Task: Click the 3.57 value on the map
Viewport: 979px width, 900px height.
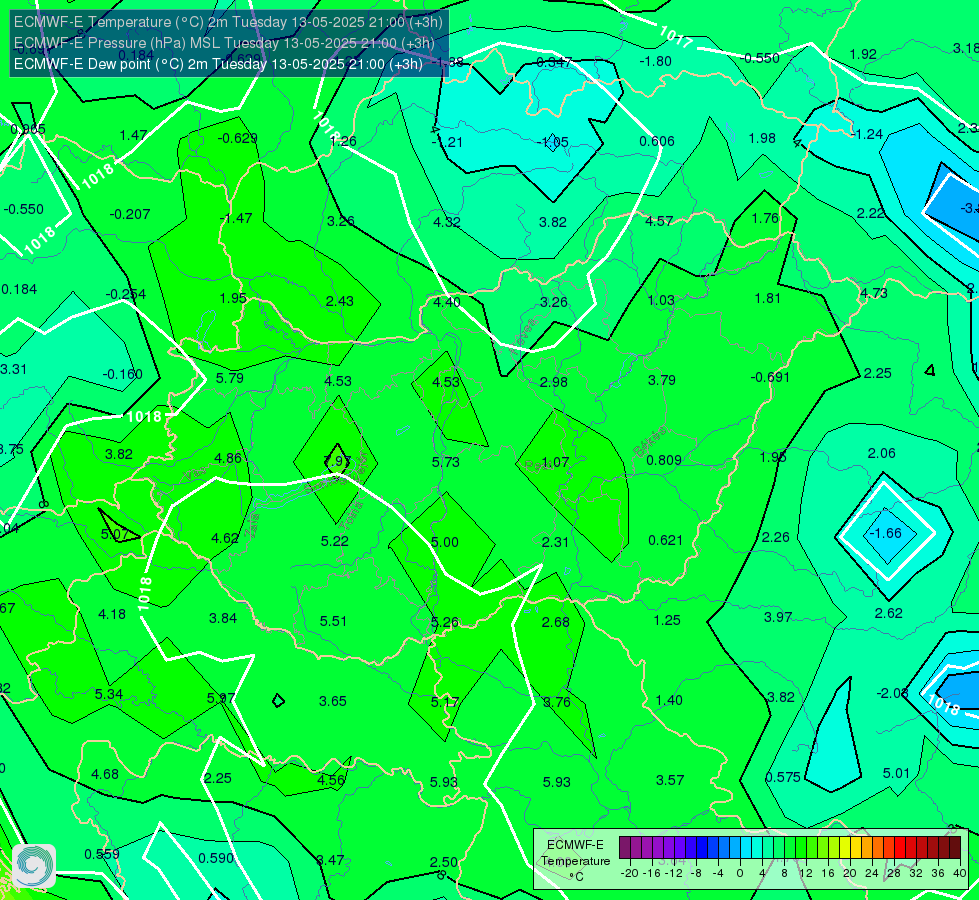Action: pyautogui.click(x=670, y=780)
